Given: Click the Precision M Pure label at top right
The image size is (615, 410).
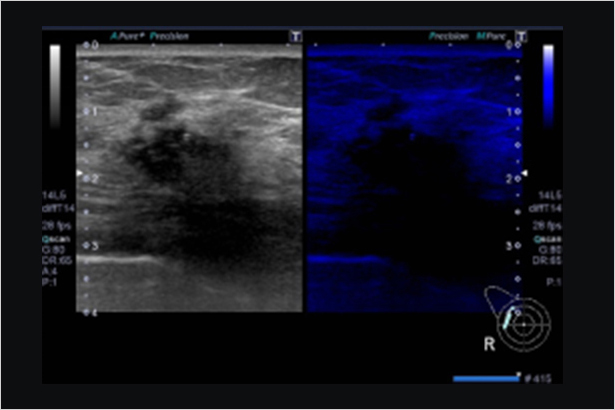Looking at the screenshot, I should [461, 37].
